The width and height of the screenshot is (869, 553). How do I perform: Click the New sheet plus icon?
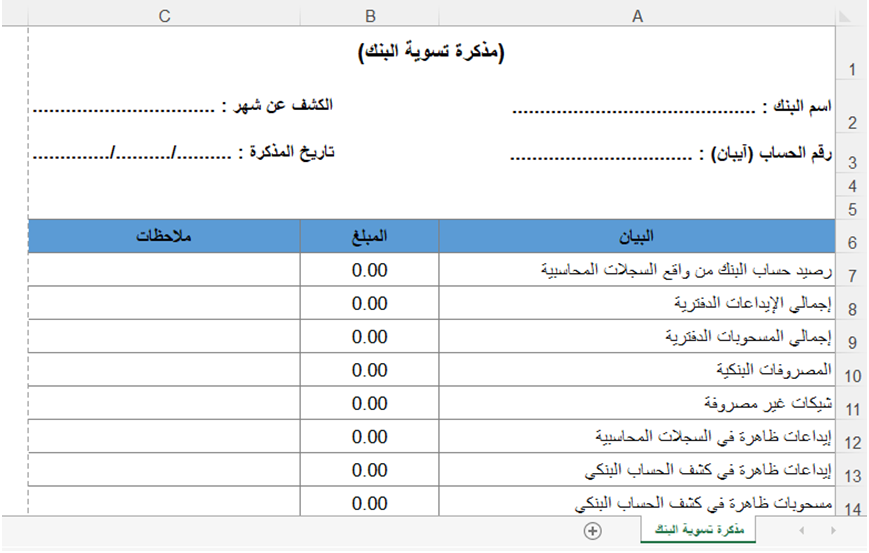point(592,531)
